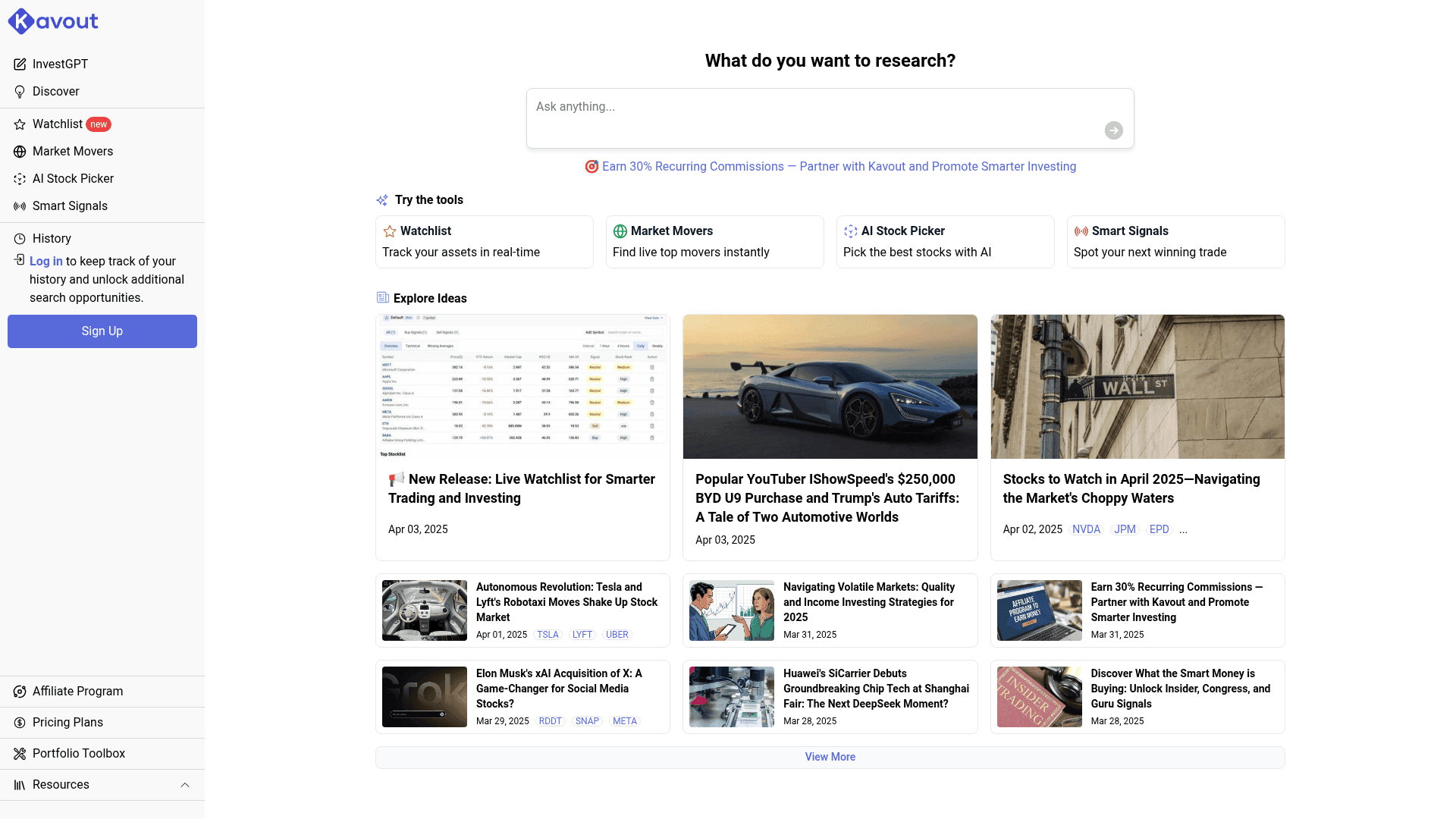1456x819 pixels.
Task: Click the AI Stock Picker sidebar icon
Action: 20,179
